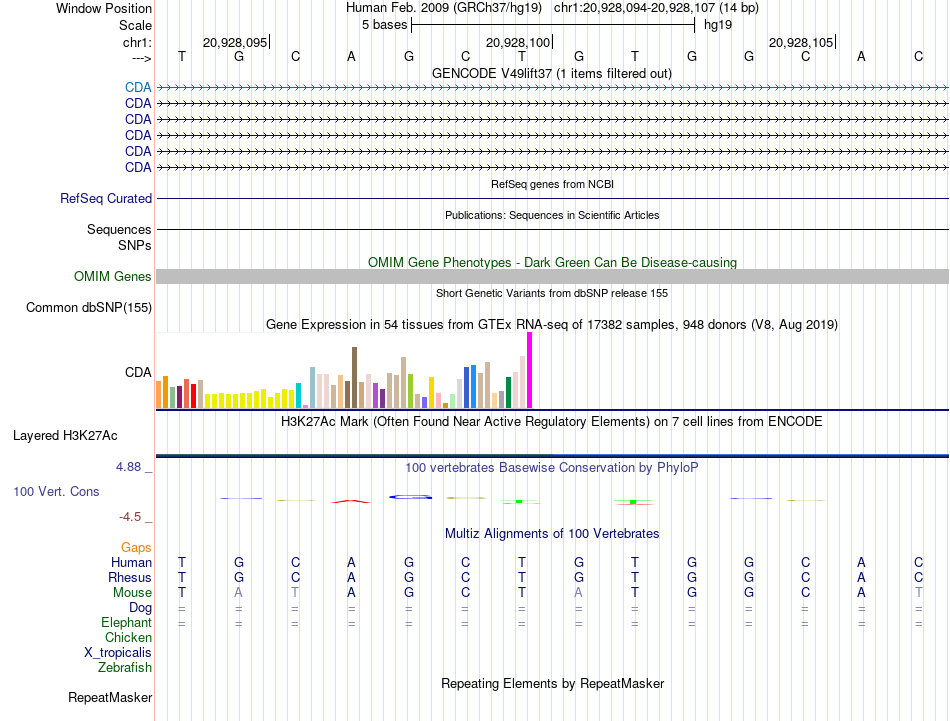This screenshot has width=950, height=721.
Task: Click Short Genetic Variants from dbSNP title
Action: tap(552, 293)
